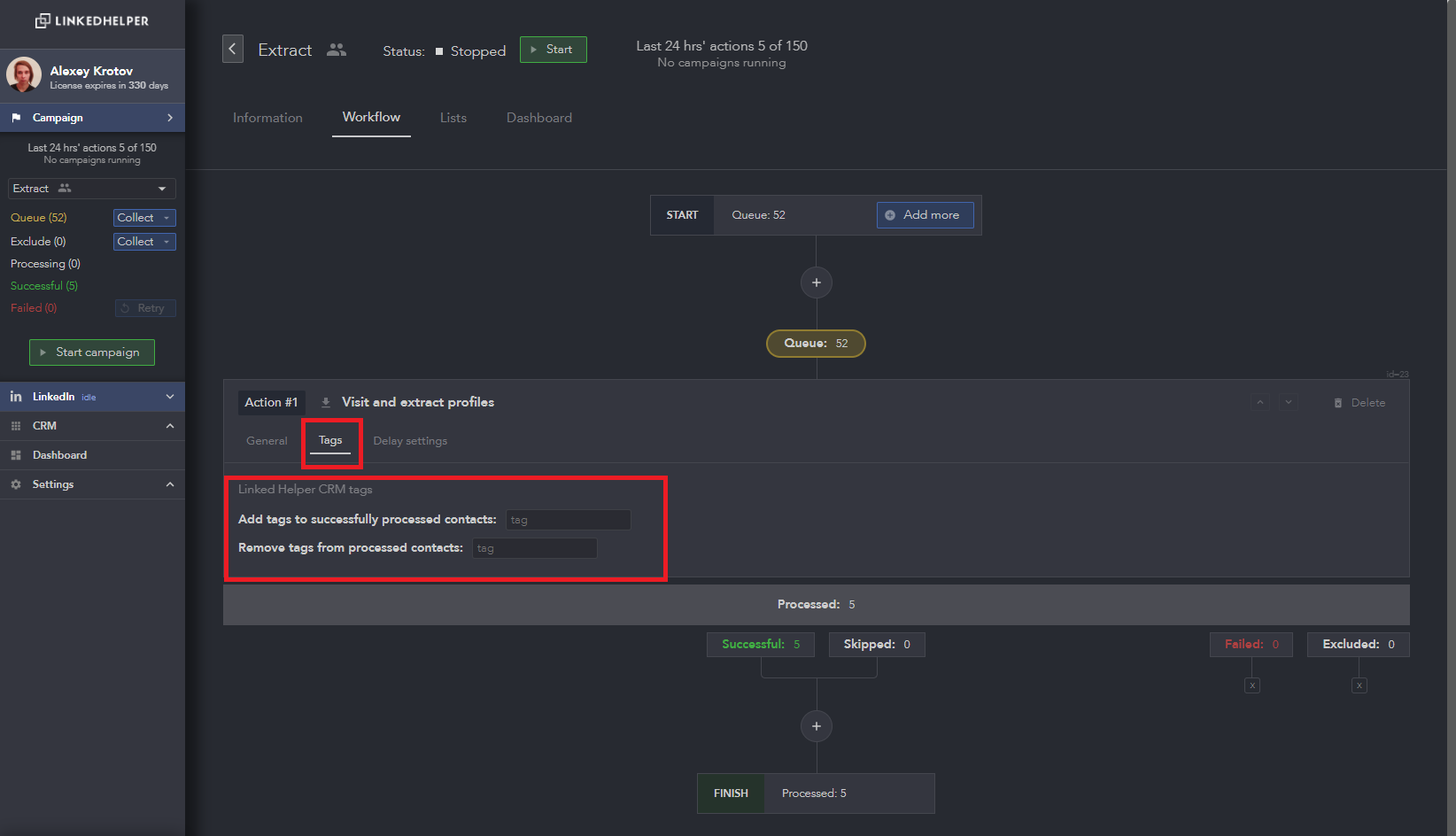Click the CRM grid icon
Viewport: 1456px width, 836px height.
click(16, 426)
